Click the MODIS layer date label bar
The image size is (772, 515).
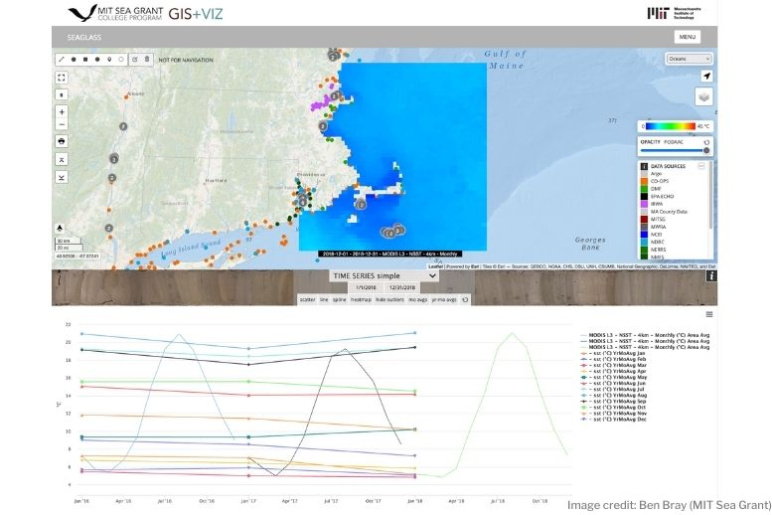(390, 254)
